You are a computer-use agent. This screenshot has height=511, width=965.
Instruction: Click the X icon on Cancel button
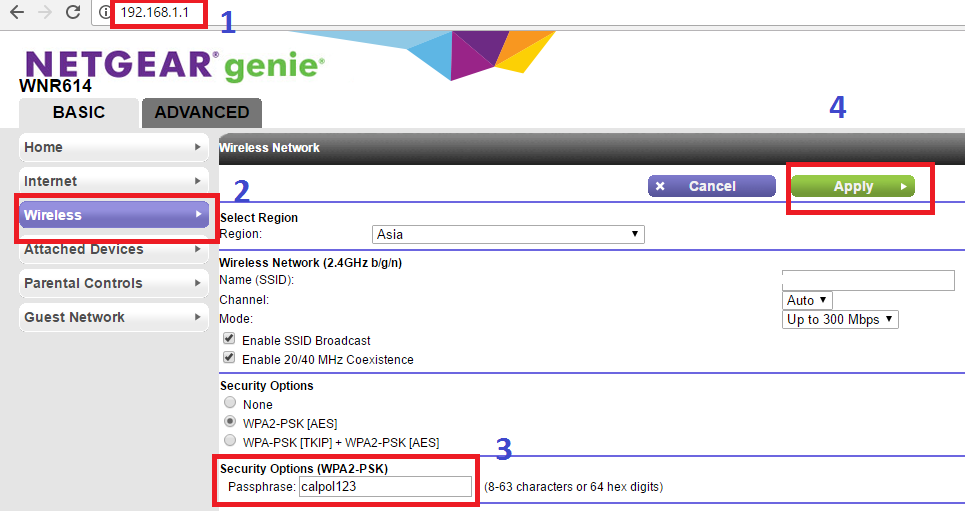pos(660,186)
